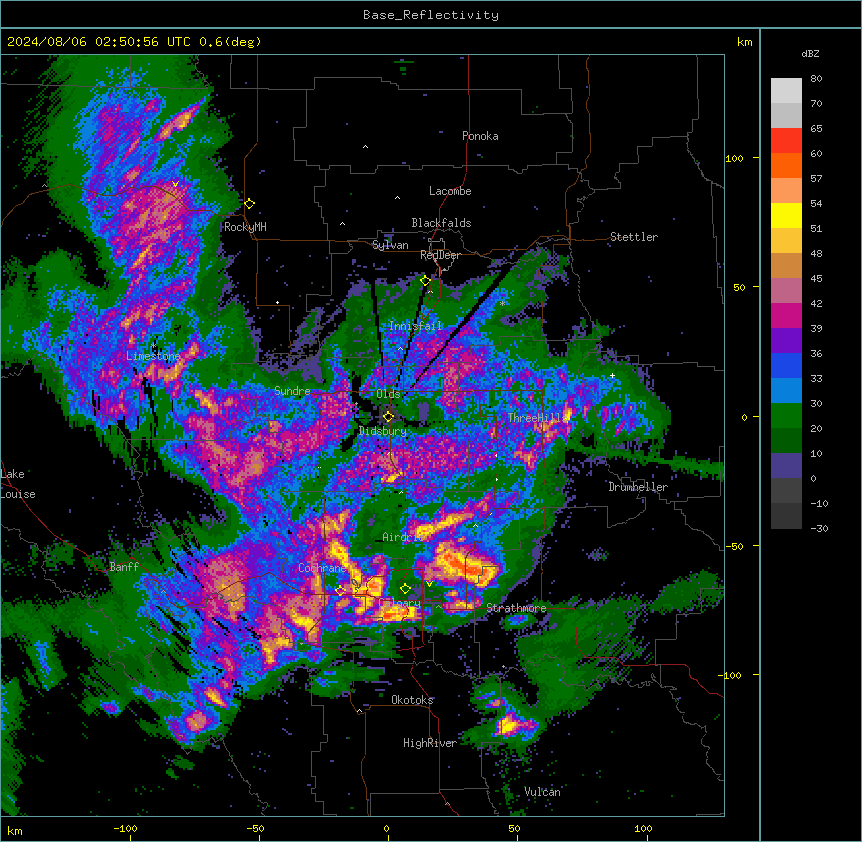Select the -50 tick label on the right axis
The height and width of the screenshot is (842, 862).
point(734,546)
